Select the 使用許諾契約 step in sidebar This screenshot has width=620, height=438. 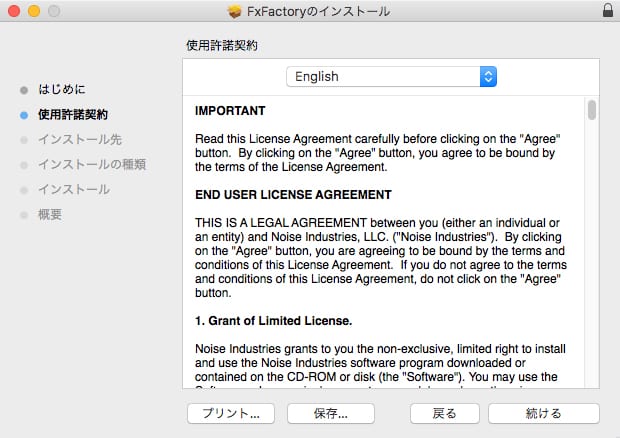point(73,115)
